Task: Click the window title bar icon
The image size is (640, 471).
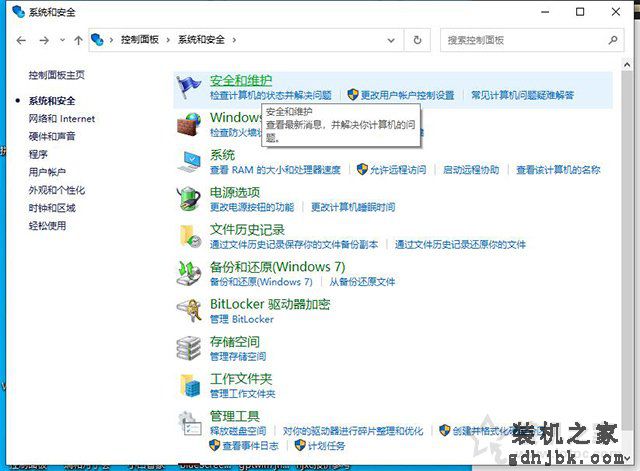Action: pos(19,12)
